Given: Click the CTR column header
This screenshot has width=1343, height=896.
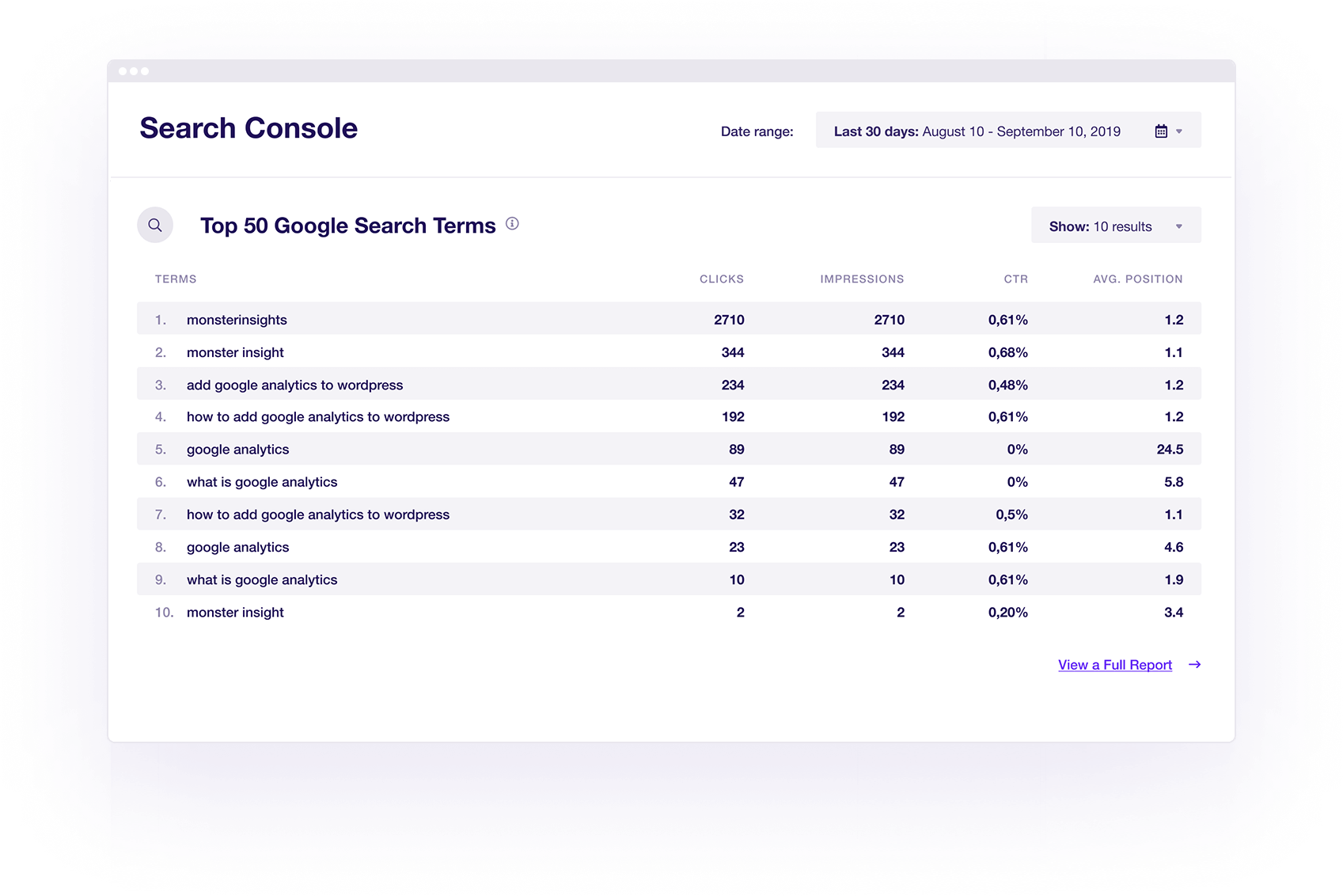Looking at the screenshot, I should tap(1015, 279).
